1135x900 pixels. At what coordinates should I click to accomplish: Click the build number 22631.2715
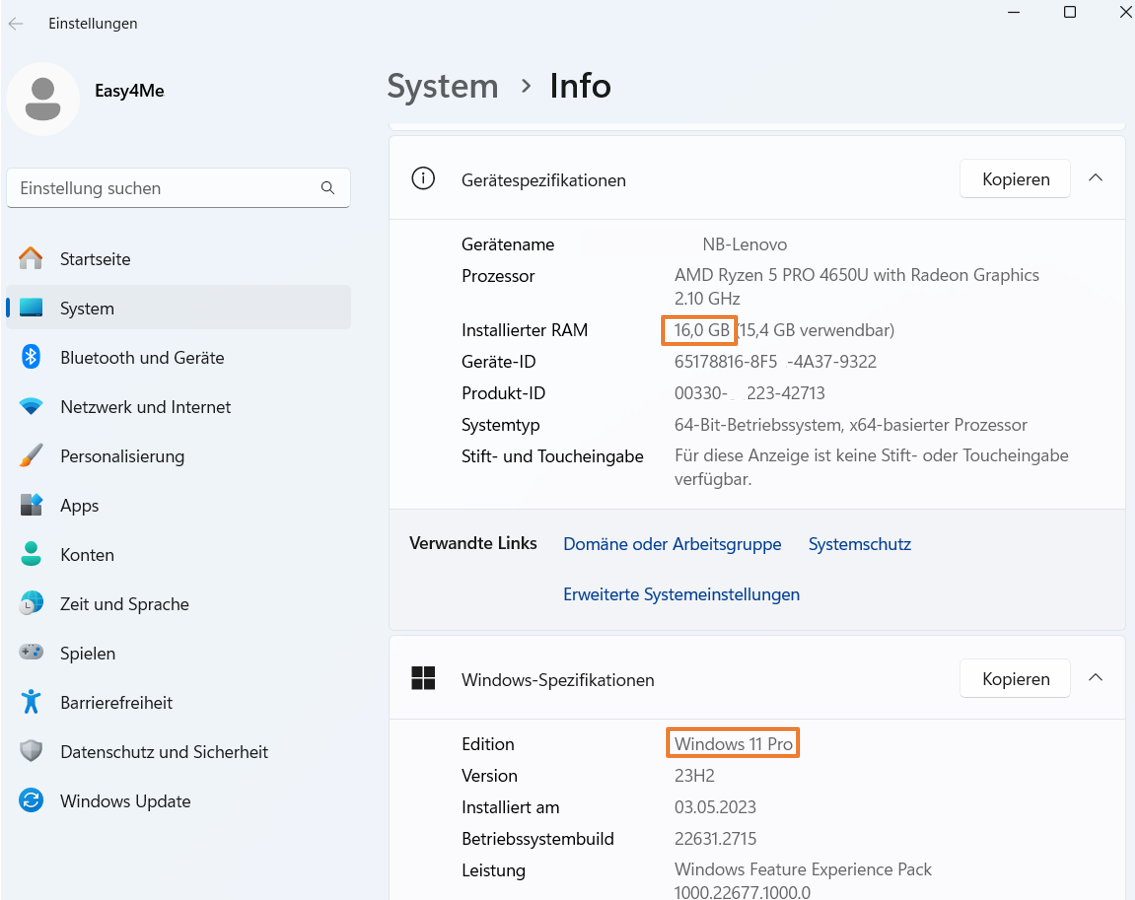[715, 838]
